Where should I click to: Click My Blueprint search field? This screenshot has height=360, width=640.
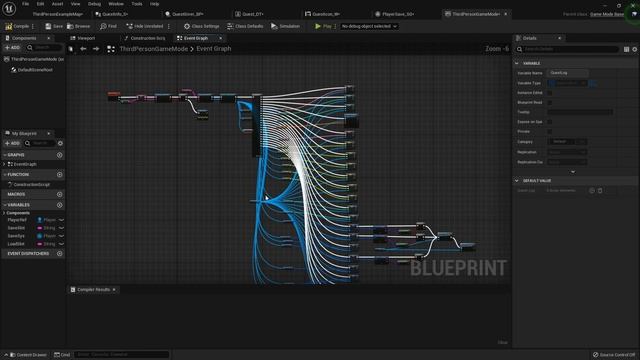point(40,143)
